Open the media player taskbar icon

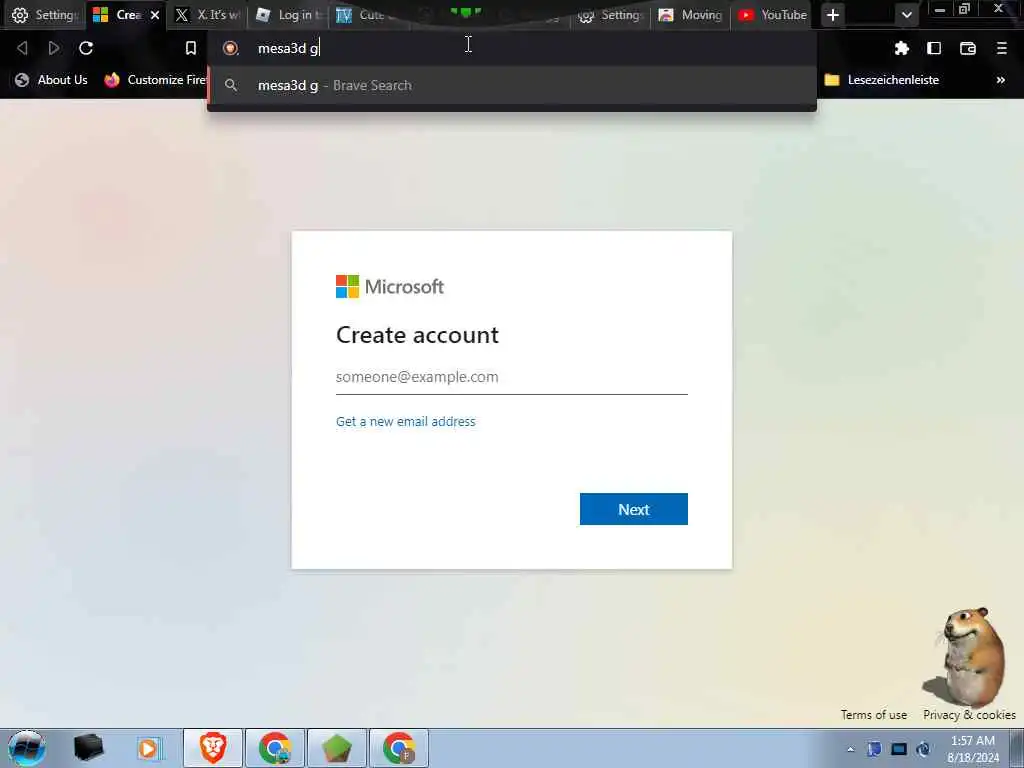tap(148, 748)
